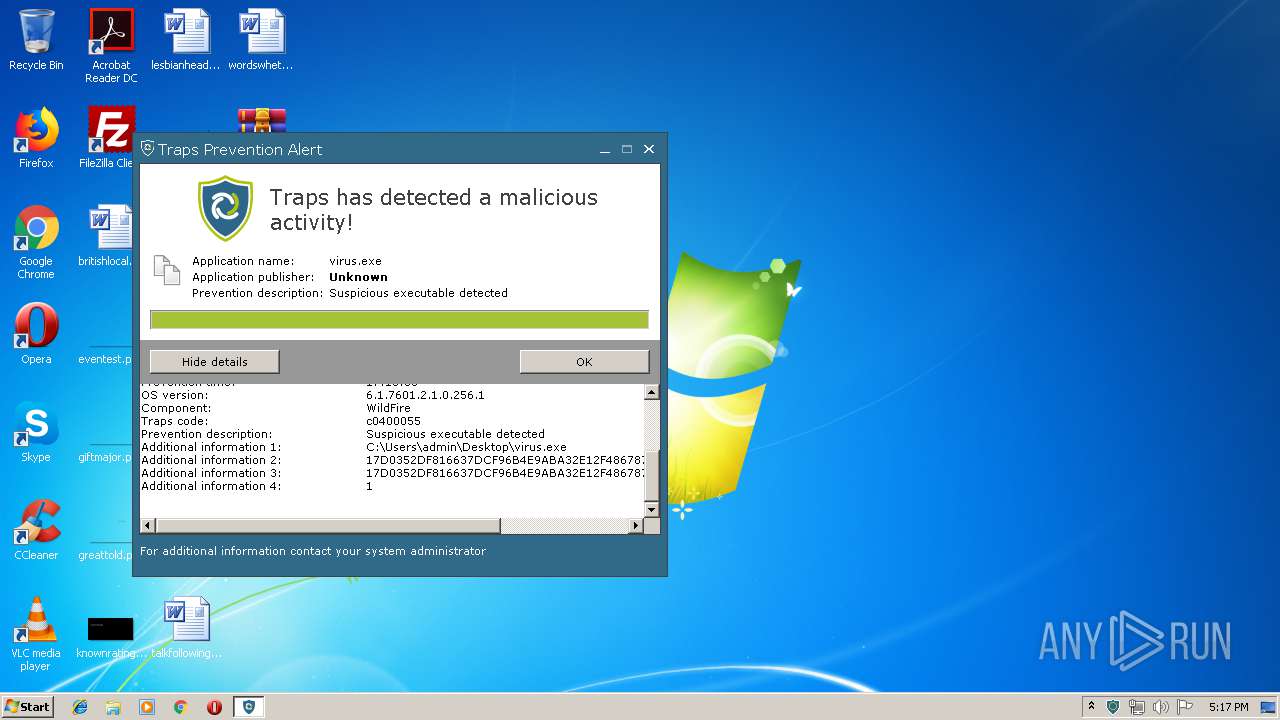Open Internet Explorer from the taskbar
The width and height of the screenshot is (1280, 720).
pyautogui.click(x=80, y=707)
